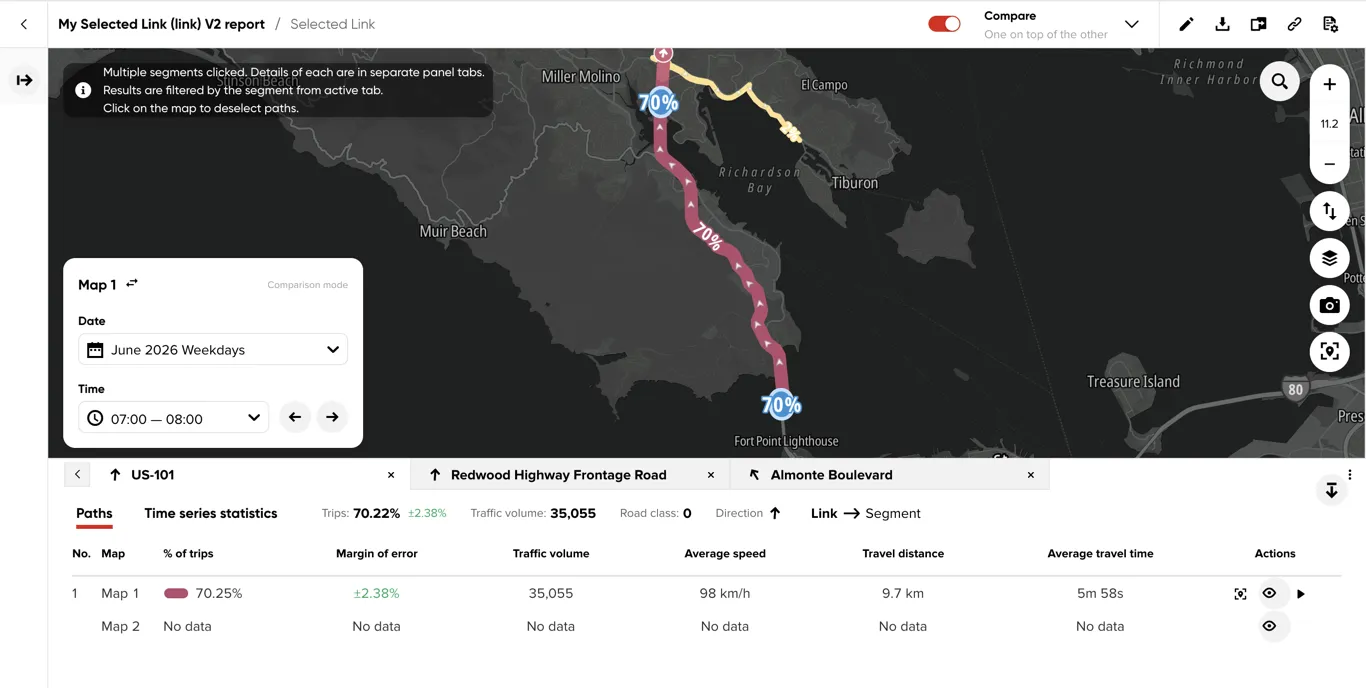1366x688 pixels.
Task: Open My Selected Link V2 report breadcrumb
Action: click(161, 24)
